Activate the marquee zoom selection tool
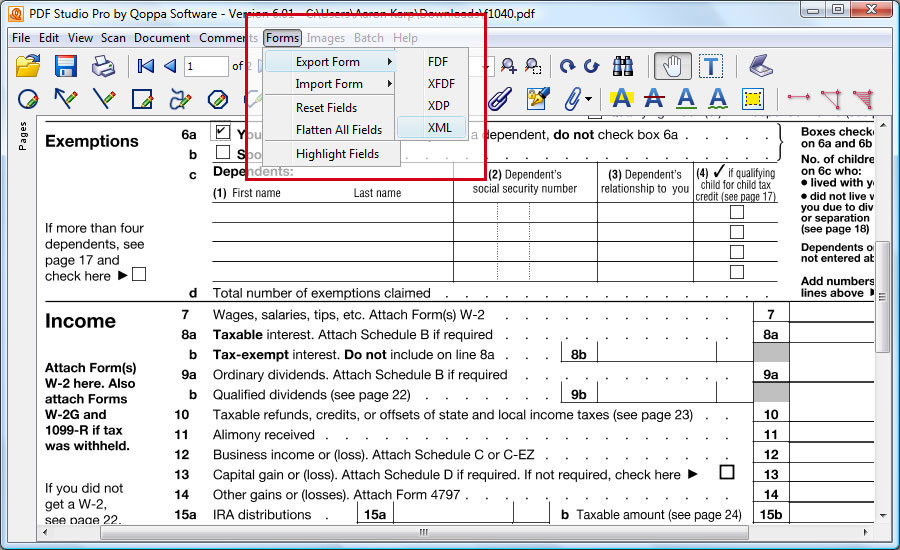Screen dimensions: 900x550 (x=533, y=66)
